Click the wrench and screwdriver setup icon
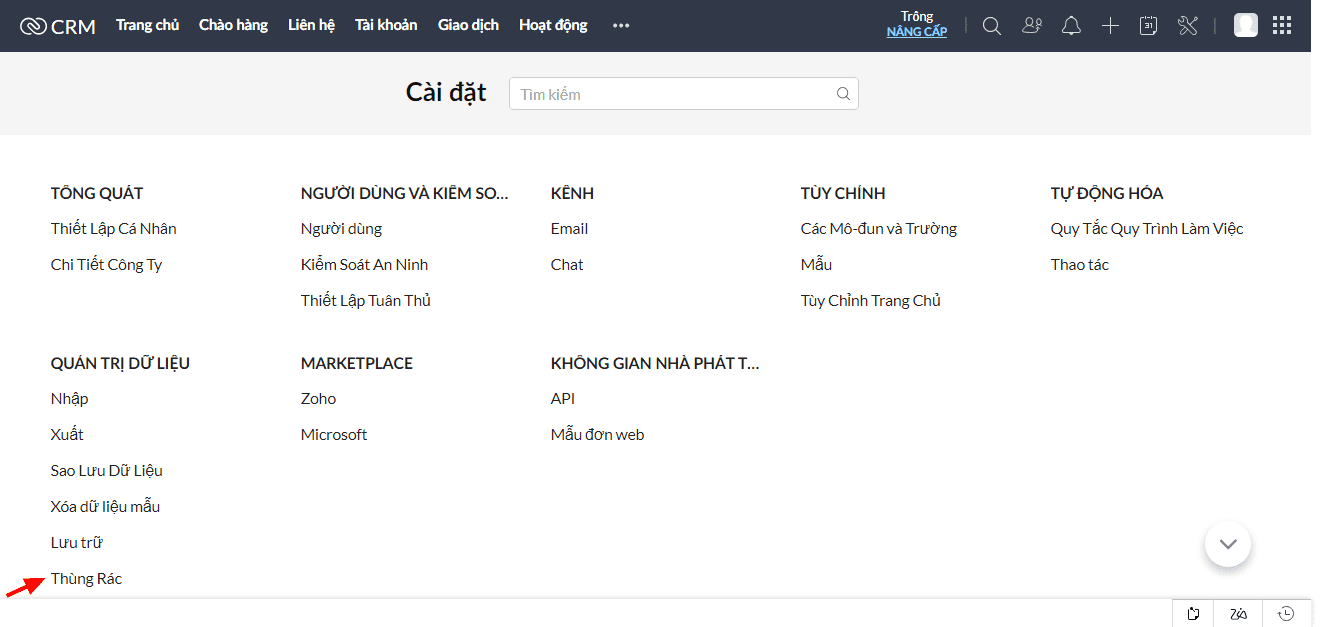This screenshot has width=1326, height=627. pos(1188,26)
